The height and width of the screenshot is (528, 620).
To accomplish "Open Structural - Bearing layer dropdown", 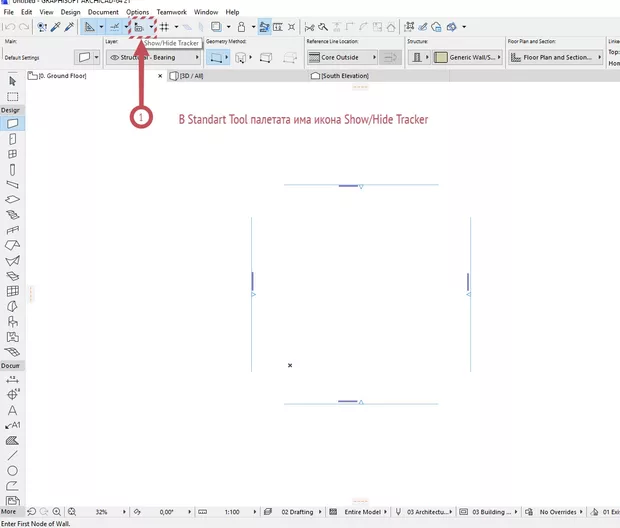I will click(154, 58).
